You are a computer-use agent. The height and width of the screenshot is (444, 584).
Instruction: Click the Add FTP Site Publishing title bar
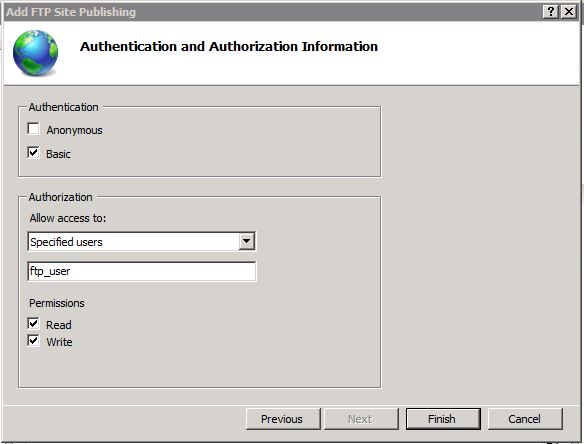(x=272, y=12)
